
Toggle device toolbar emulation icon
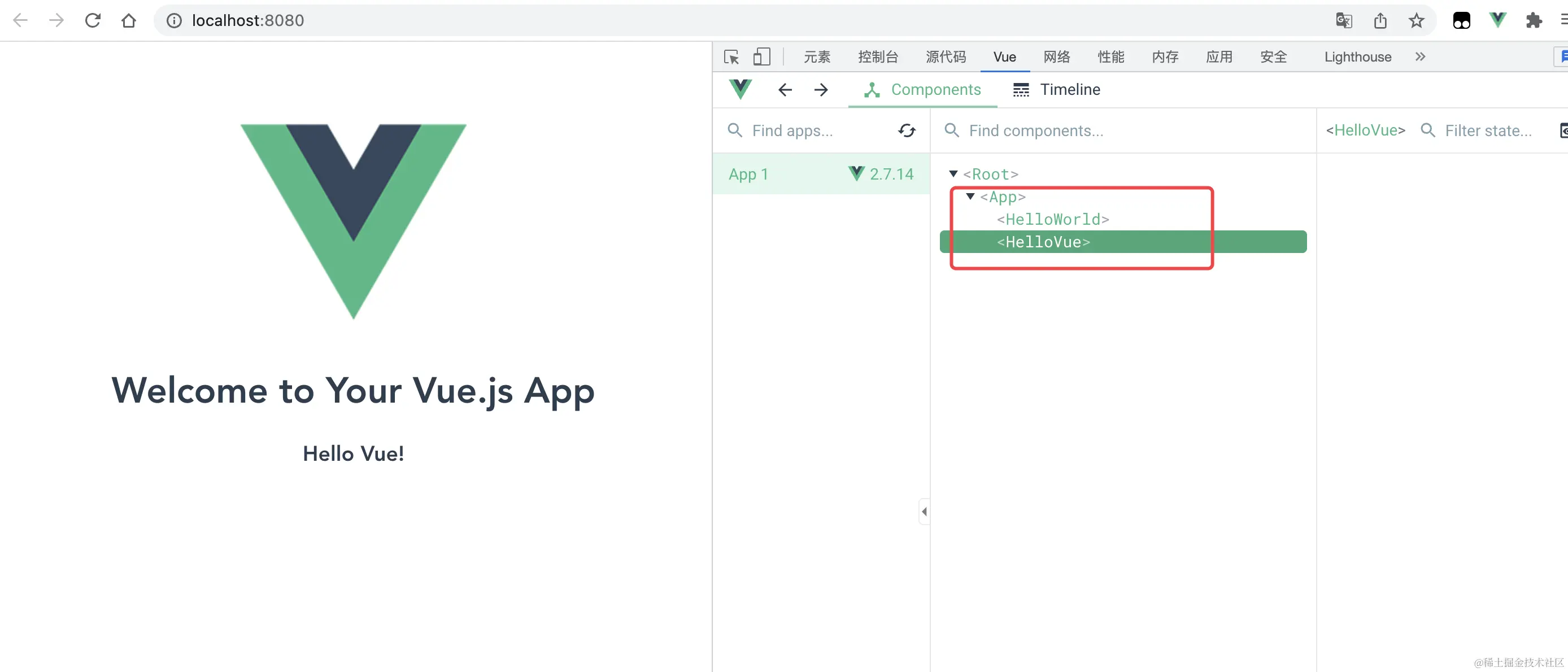761,56
